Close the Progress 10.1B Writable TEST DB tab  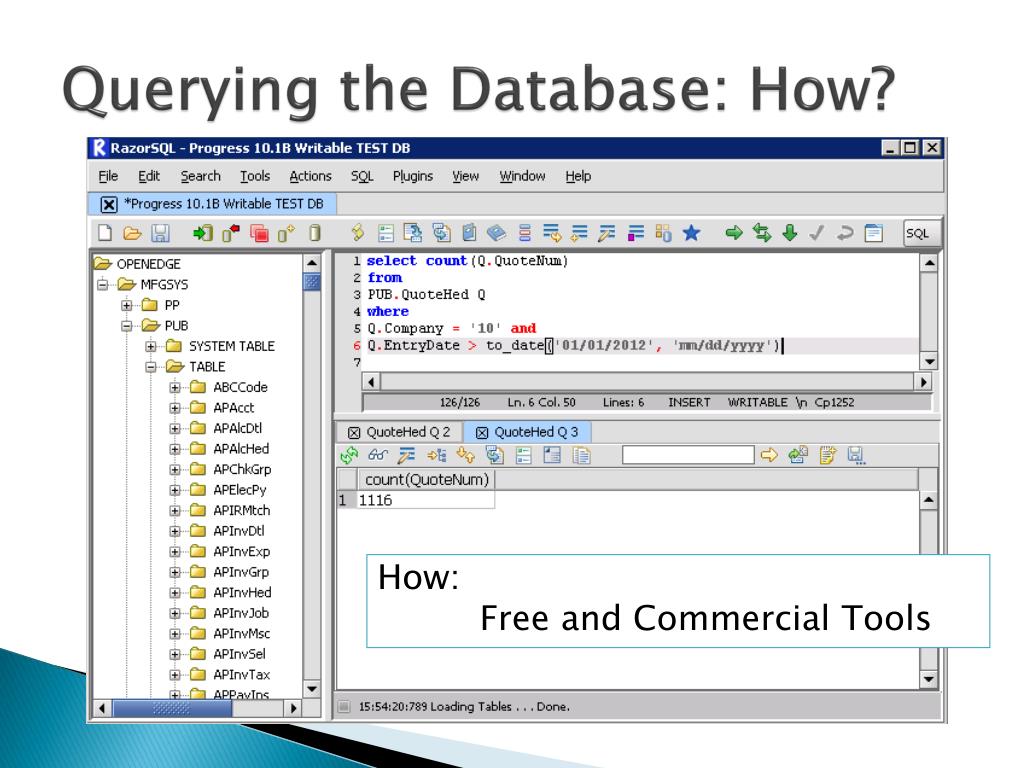click(x=109, y=204)
